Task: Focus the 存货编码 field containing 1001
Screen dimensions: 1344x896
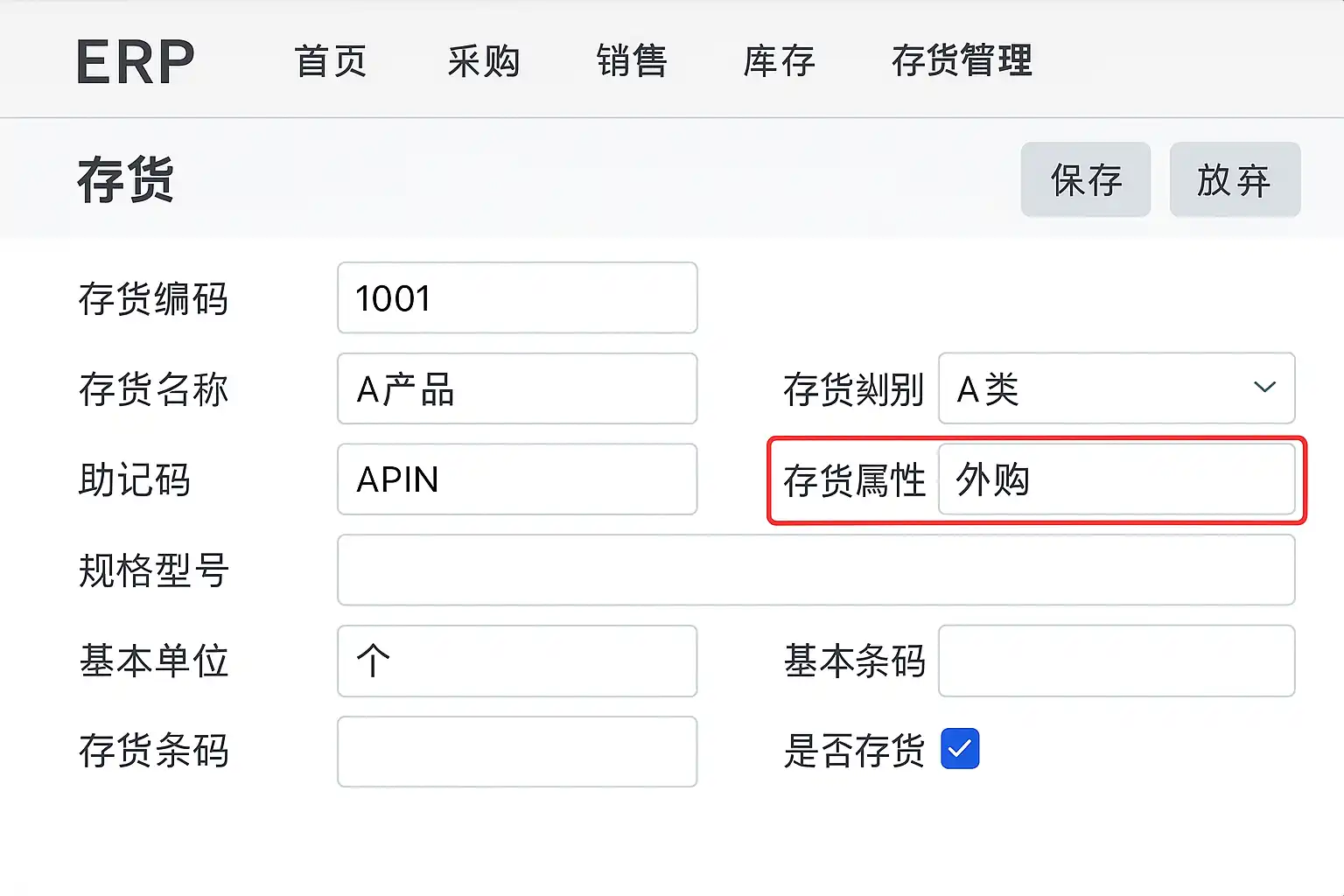Action: coord(517,298)
